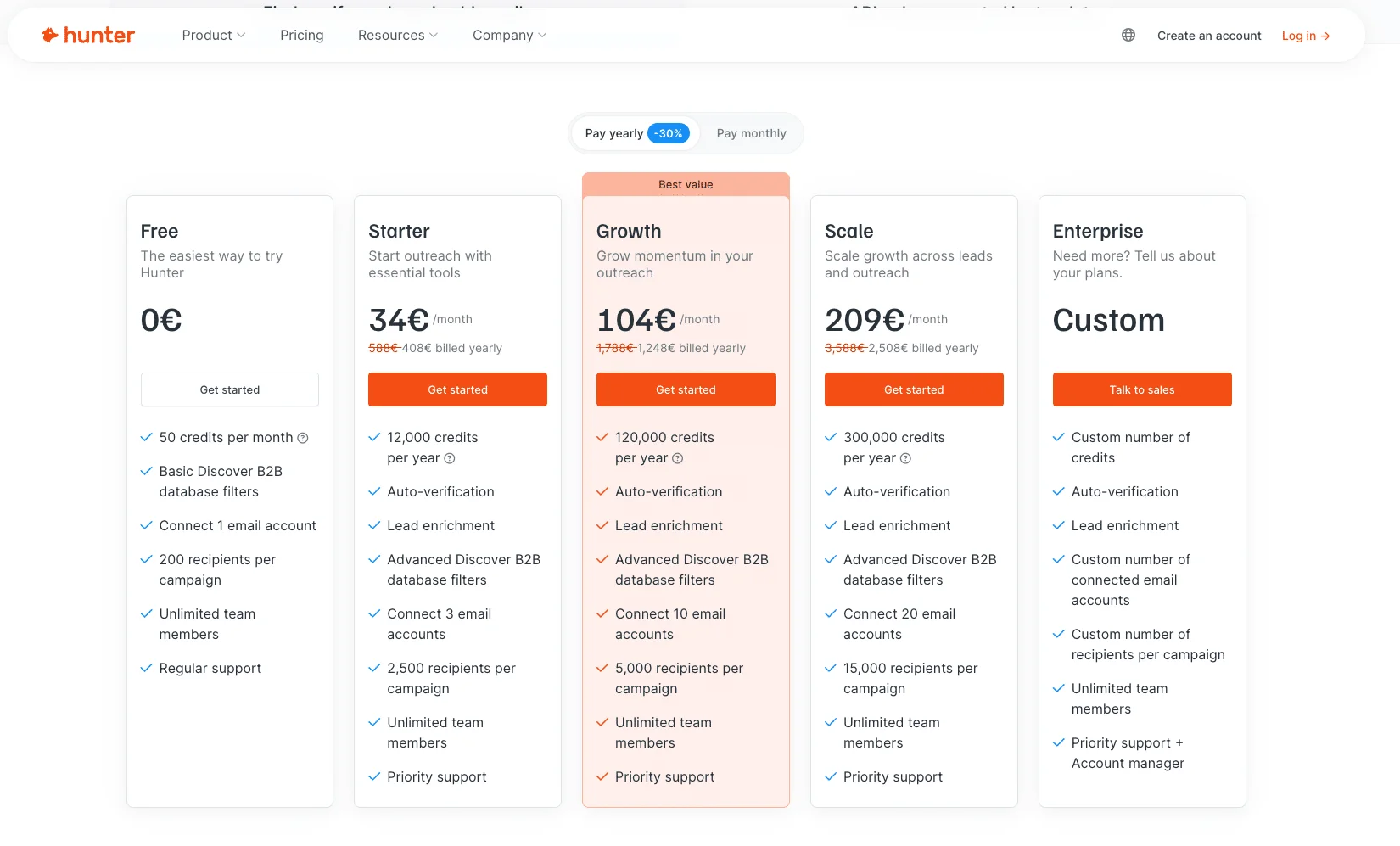Image resolution: width=1400 pixels, height=846 pixels.
Task: Click '15,000 recipients per campaign' feature
Action: click(910, 678)
